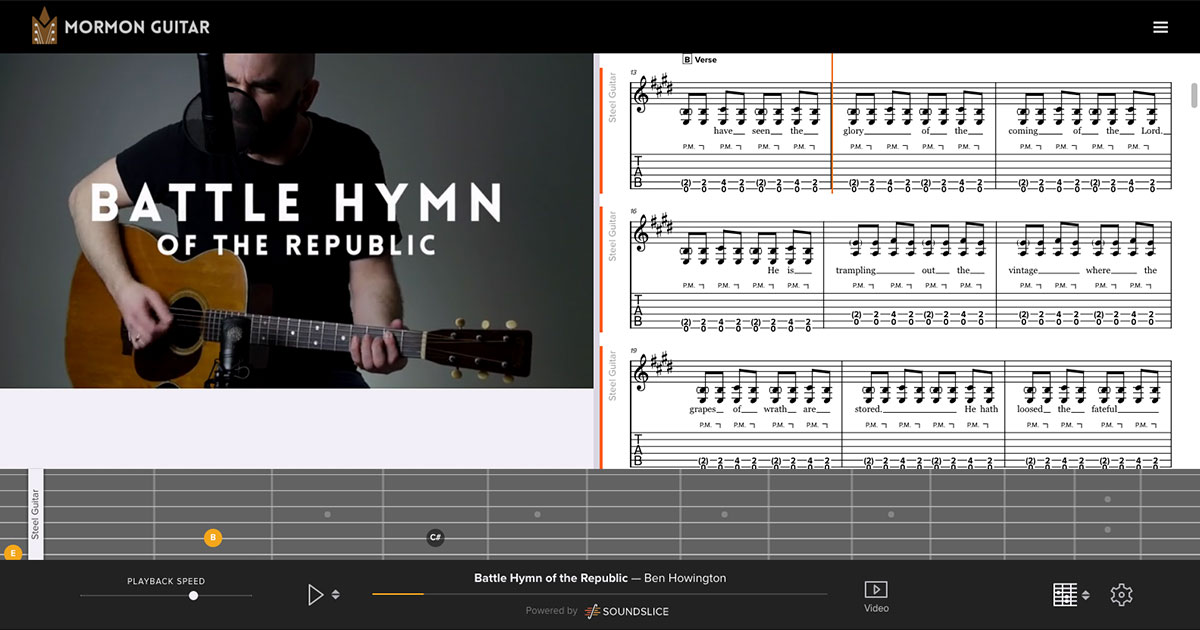The height and width of the screenshot is (630, 1200).
Task: Toggle the Video display button
Action: (x=875, y=597)
